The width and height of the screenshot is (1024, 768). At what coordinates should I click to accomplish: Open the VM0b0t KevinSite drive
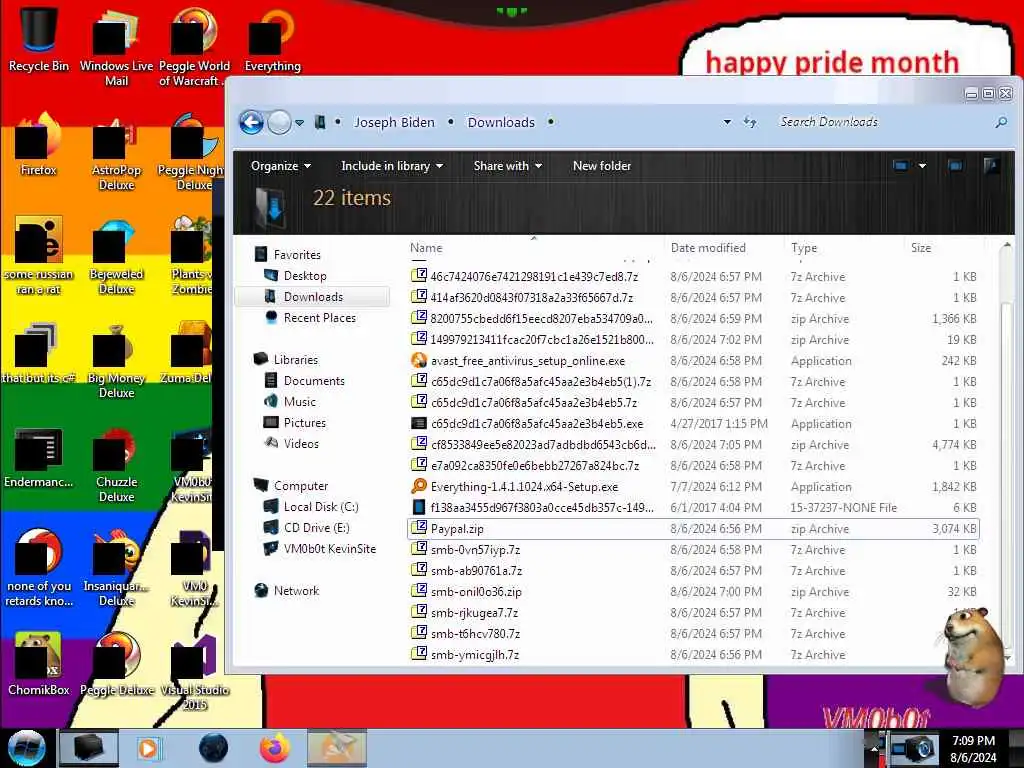point(329,548)
